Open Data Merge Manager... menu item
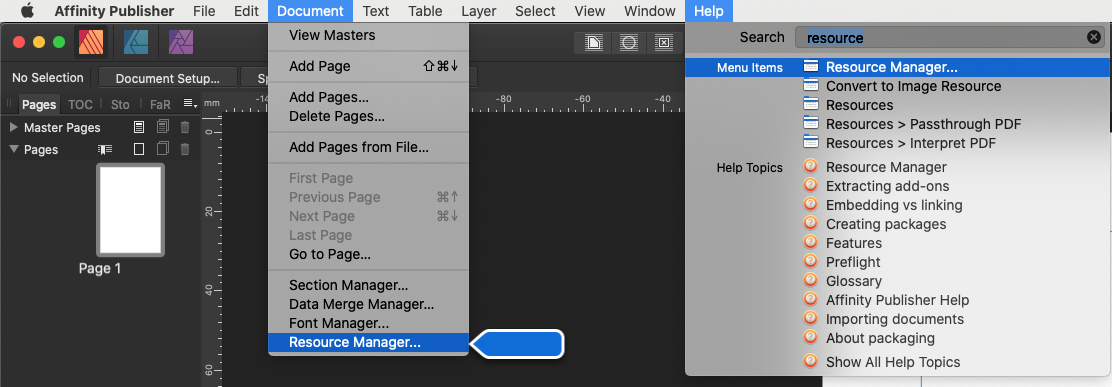 pos(369,305)
